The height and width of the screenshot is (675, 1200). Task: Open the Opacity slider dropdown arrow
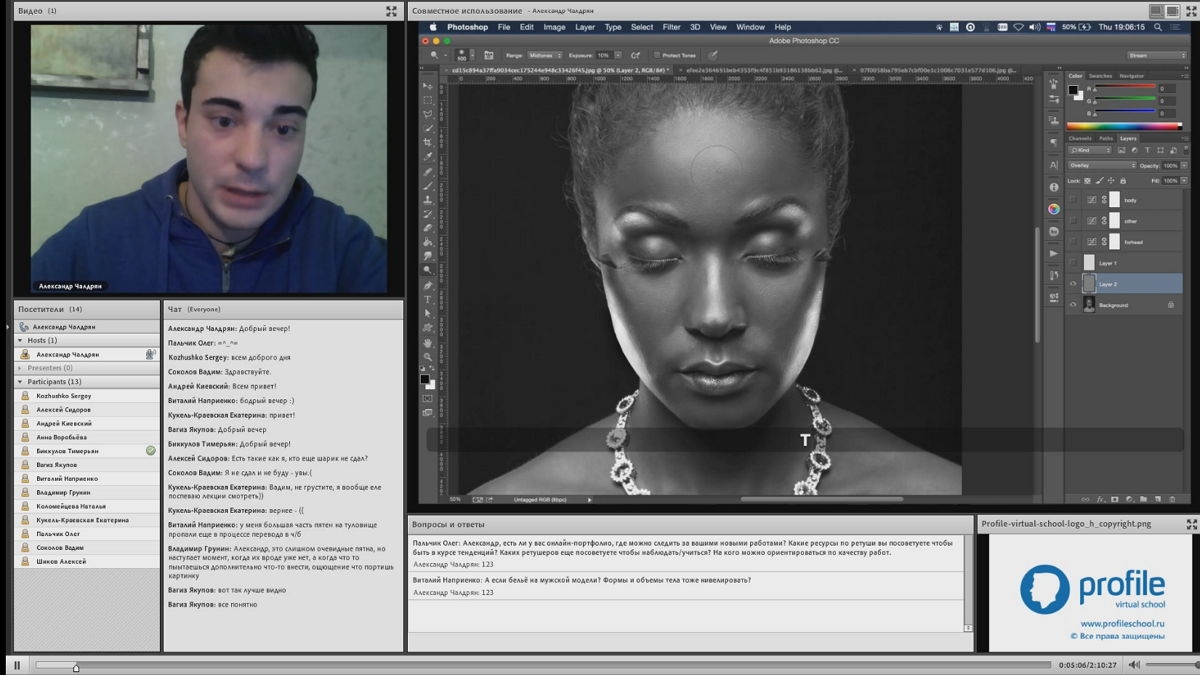(x=1184, y=165)
